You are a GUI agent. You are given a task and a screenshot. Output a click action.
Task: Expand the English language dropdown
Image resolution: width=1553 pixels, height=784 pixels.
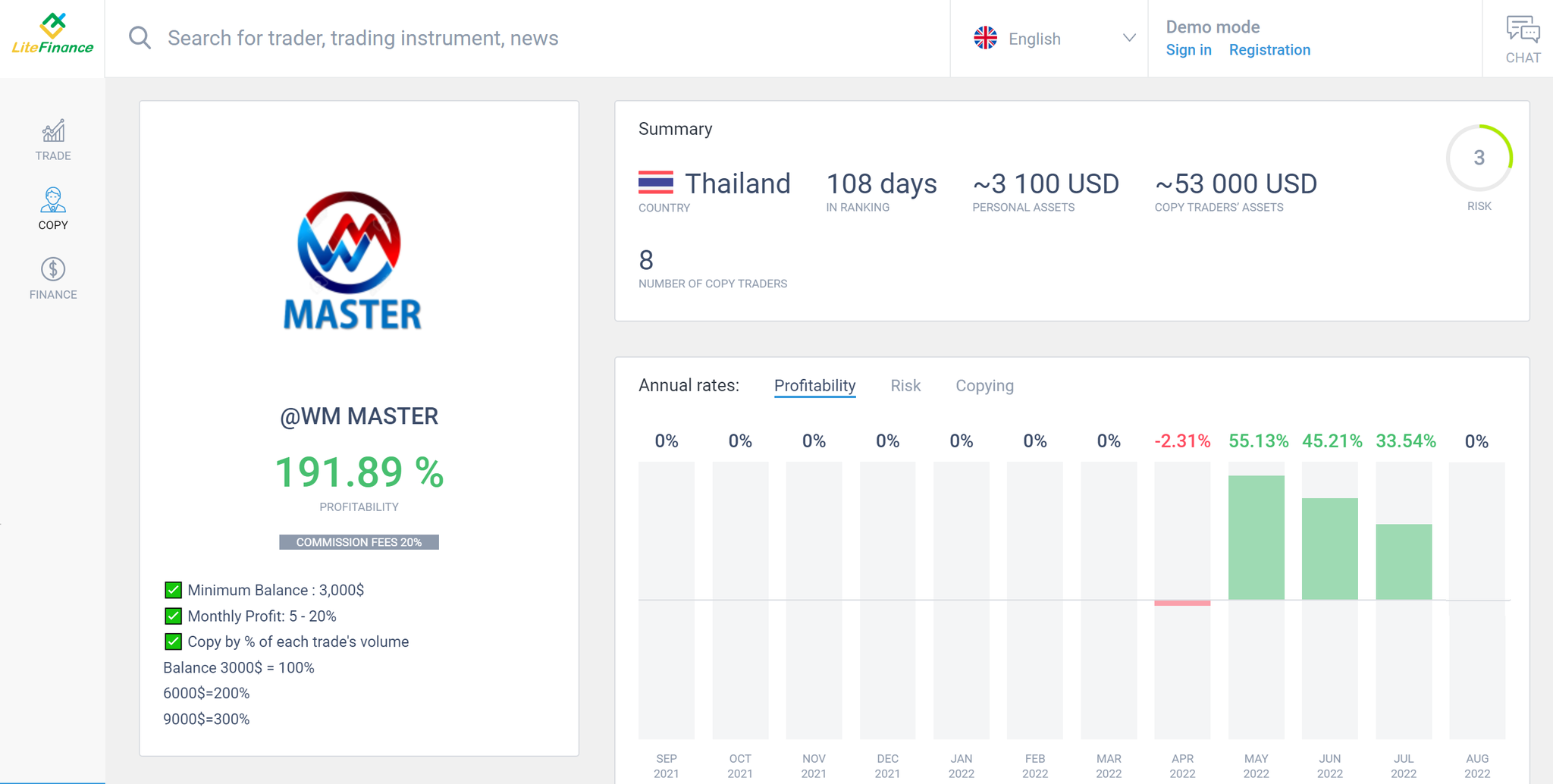point(1055,39)
